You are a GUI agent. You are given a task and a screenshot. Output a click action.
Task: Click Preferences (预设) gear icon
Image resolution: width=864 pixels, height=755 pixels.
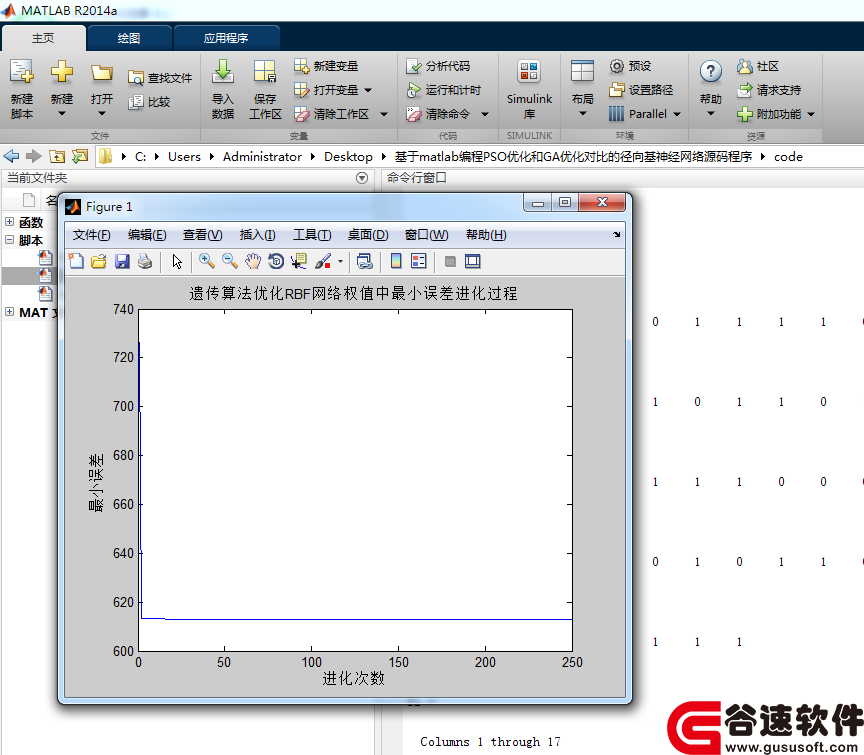[617, 66]
